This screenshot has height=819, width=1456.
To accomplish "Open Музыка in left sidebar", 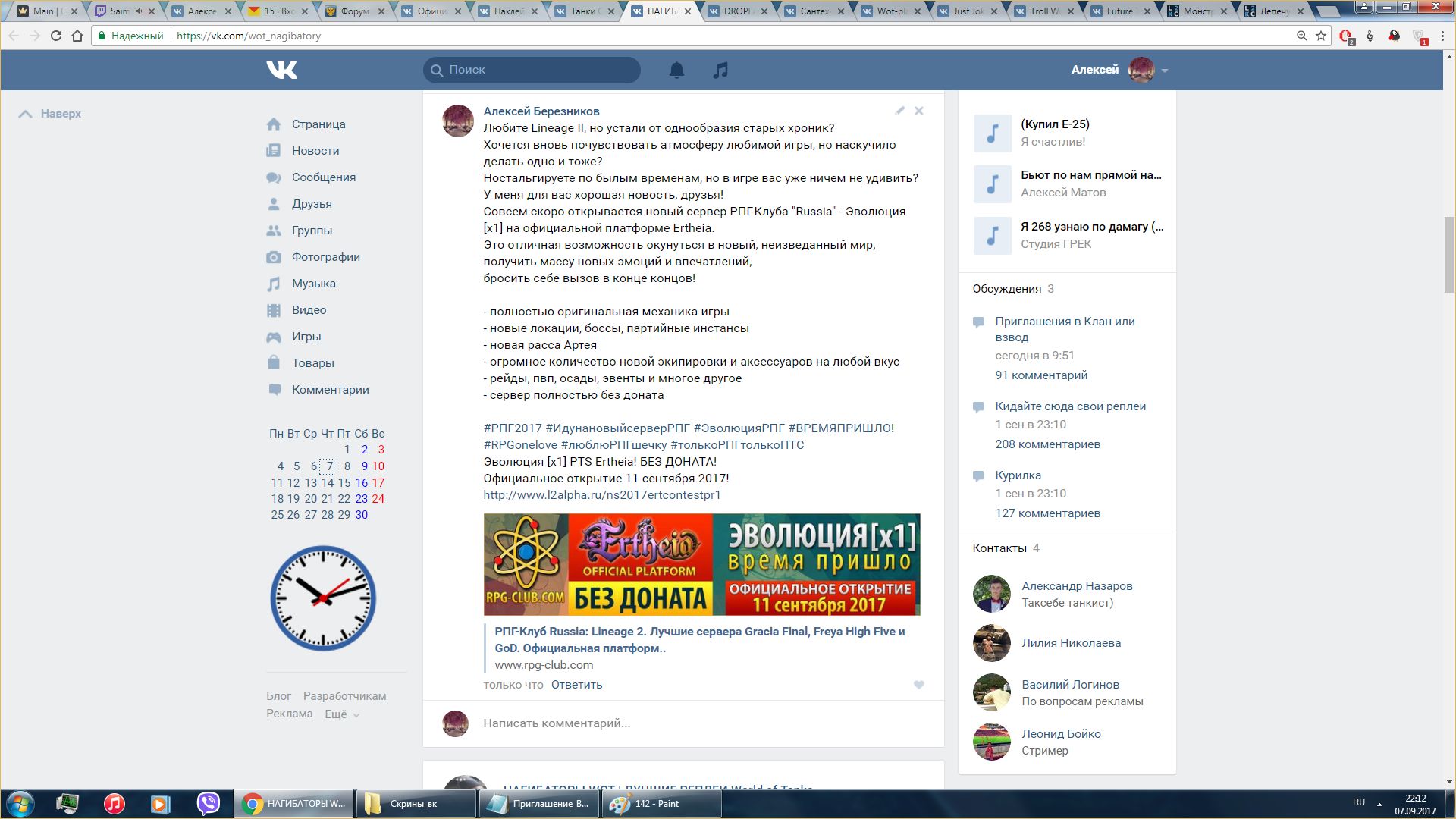I will coord(314,284).
